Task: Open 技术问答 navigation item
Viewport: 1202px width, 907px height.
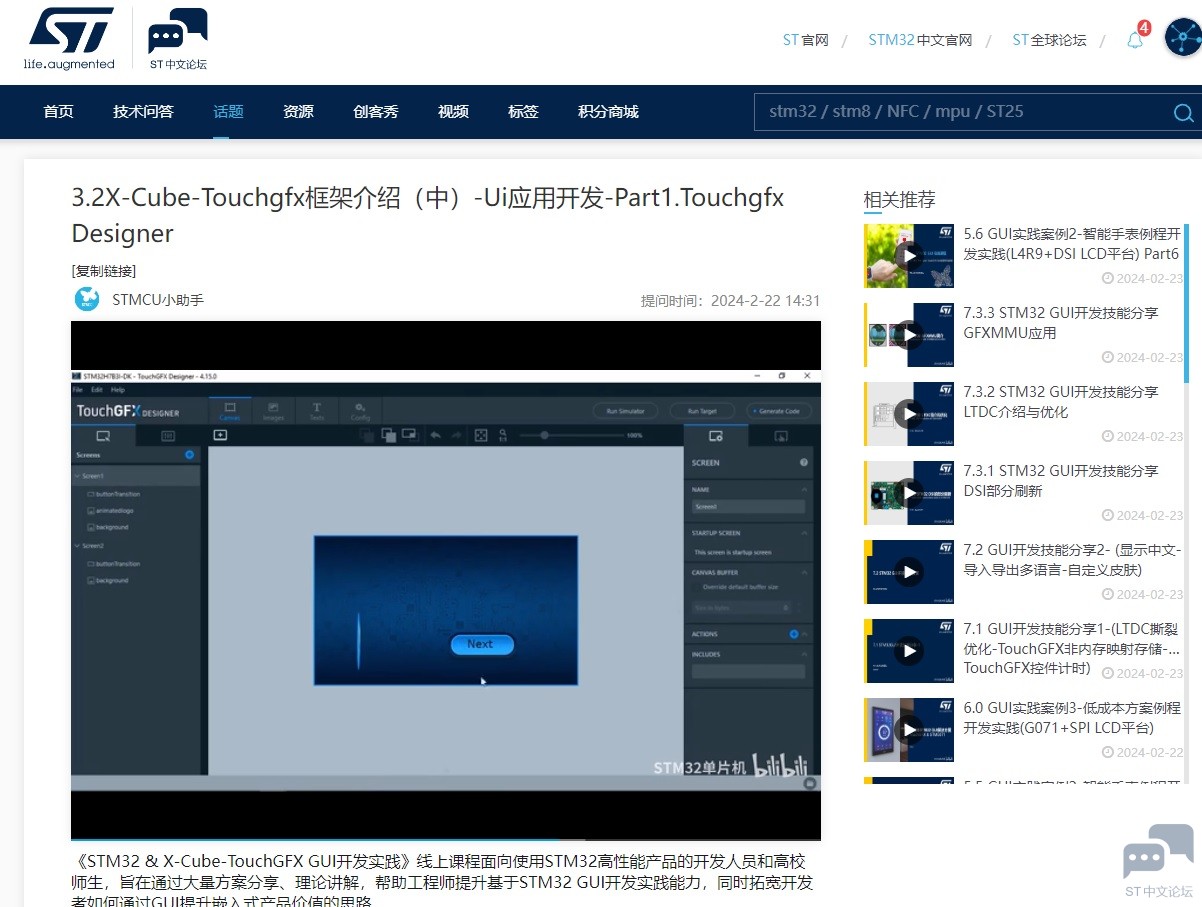Action: [x=143, y=111]
